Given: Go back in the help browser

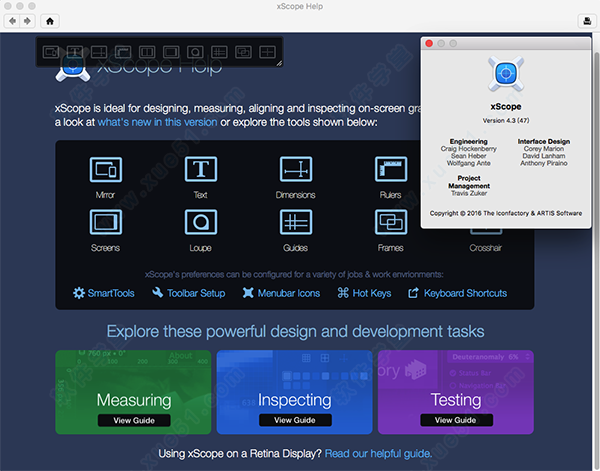Looking at the screenshot, I should [12, 21].
